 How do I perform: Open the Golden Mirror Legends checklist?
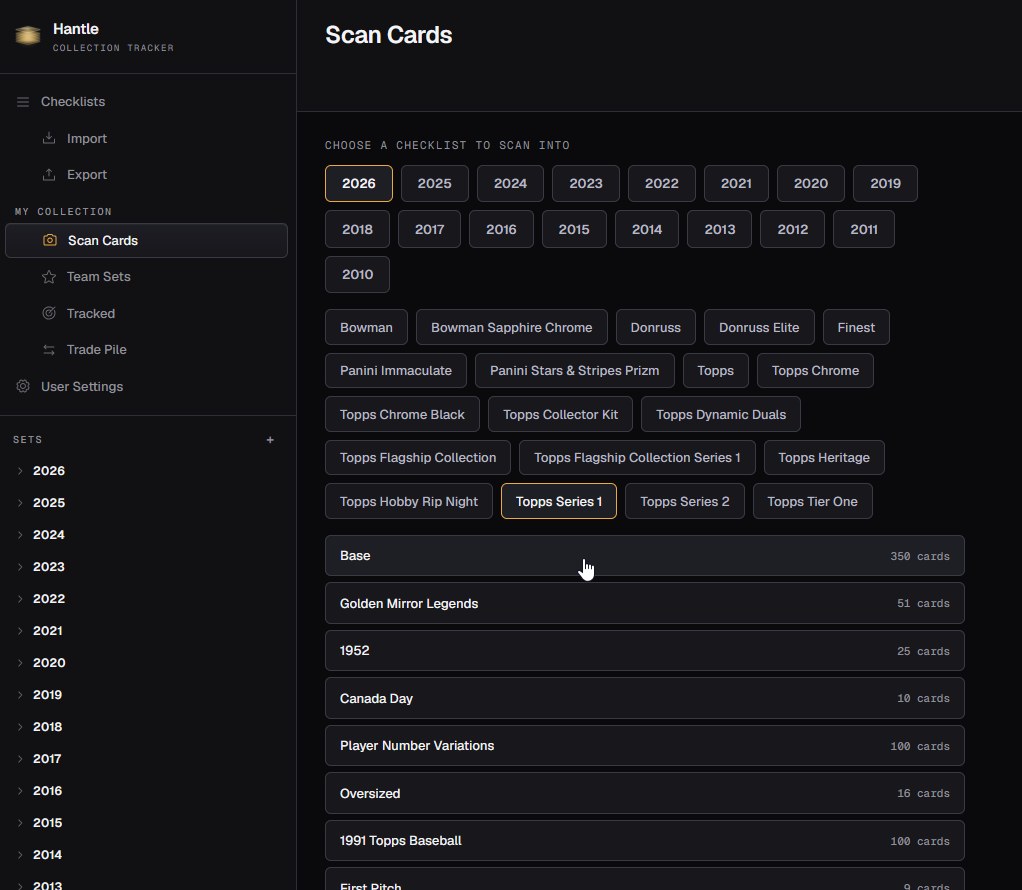point(645,603)
